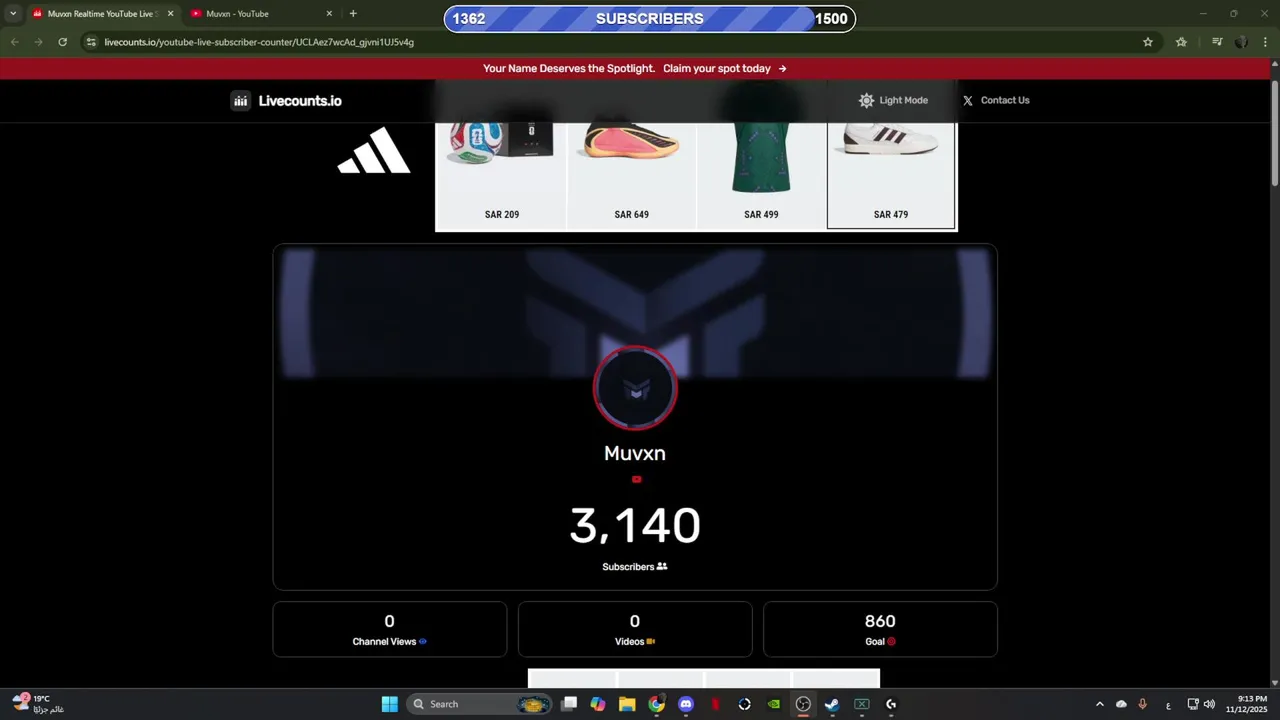Click the Goal 860 stat card
The height and width of the screenshot is (720, 1280).
(x=880, y=629)
